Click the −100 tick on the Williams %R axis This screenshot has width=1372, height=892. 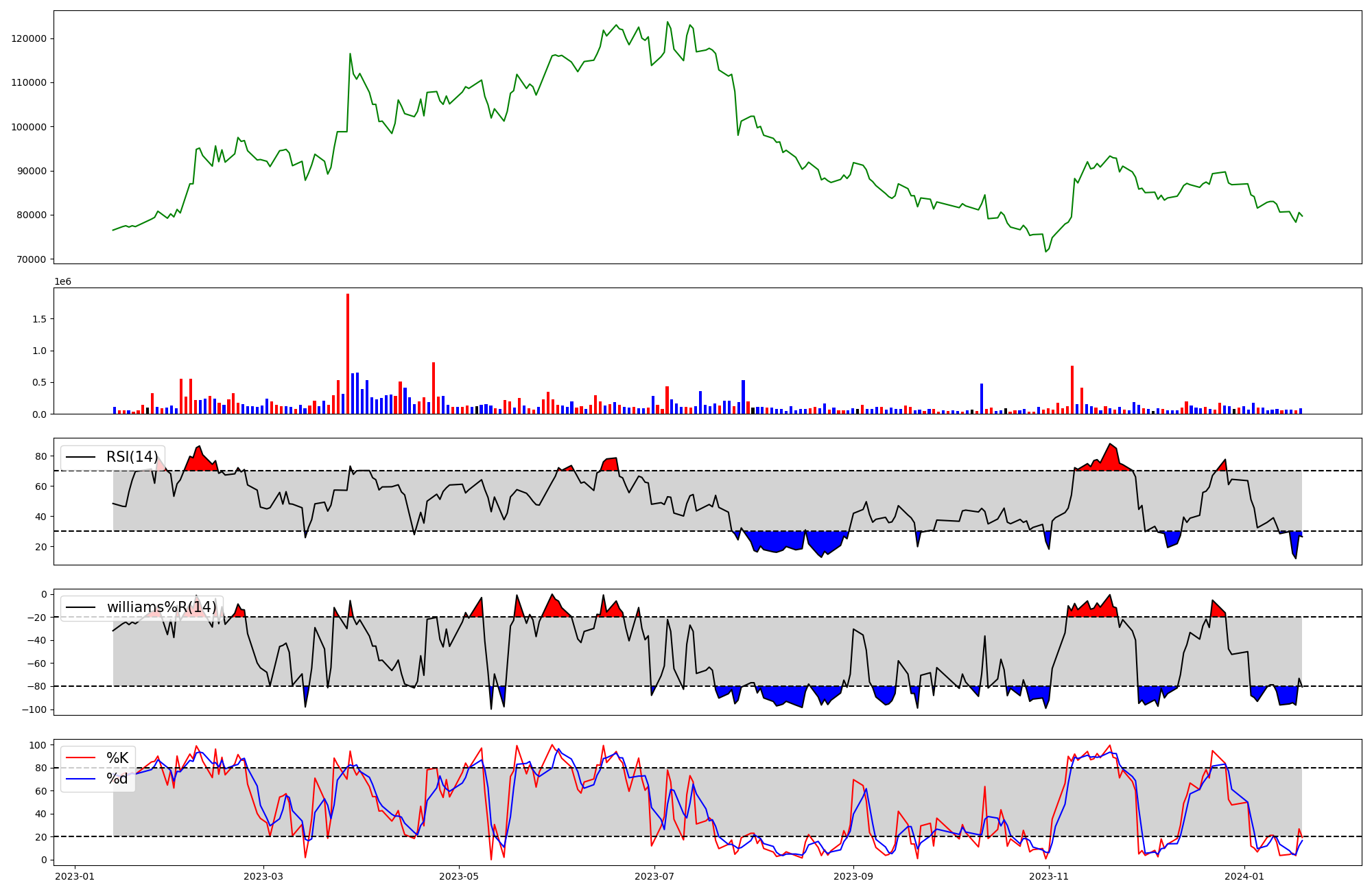pos(34,709)
